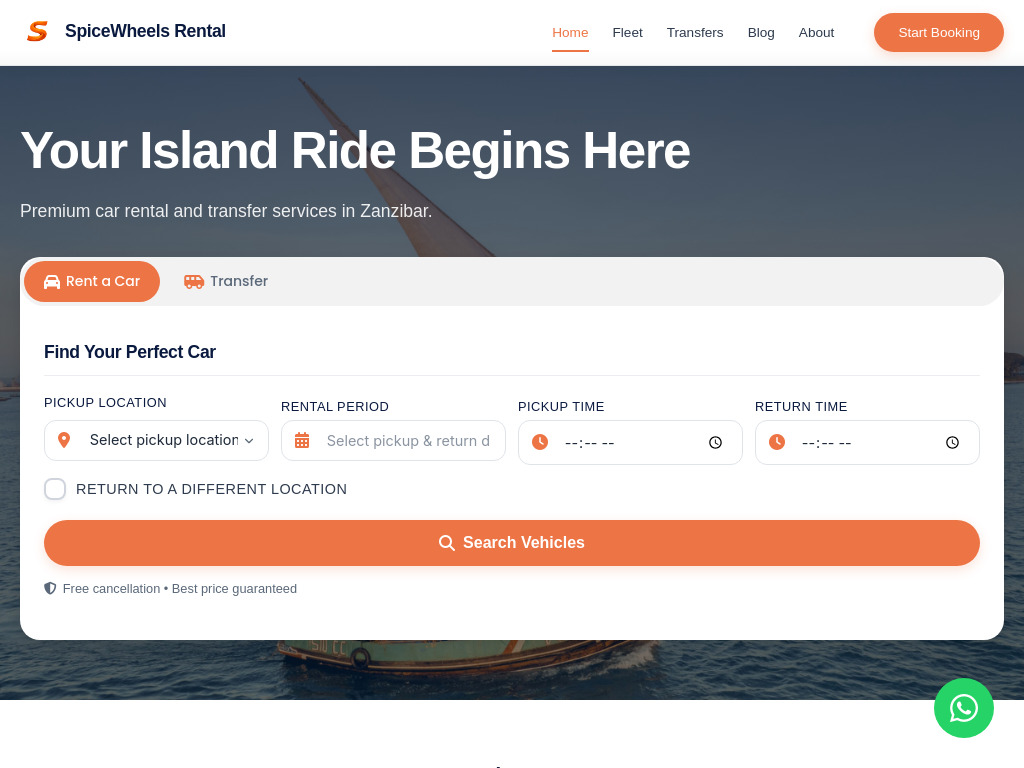Click the SpiceWheels logo icon

coord(37,32)
